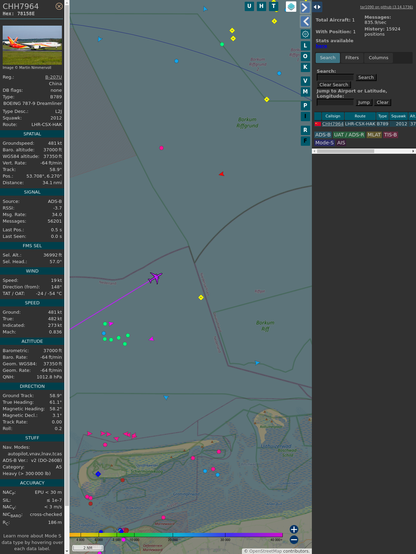Click the altitude color scale bar
The height and width of the screenshot is (554, 416).
coord(176,535)
